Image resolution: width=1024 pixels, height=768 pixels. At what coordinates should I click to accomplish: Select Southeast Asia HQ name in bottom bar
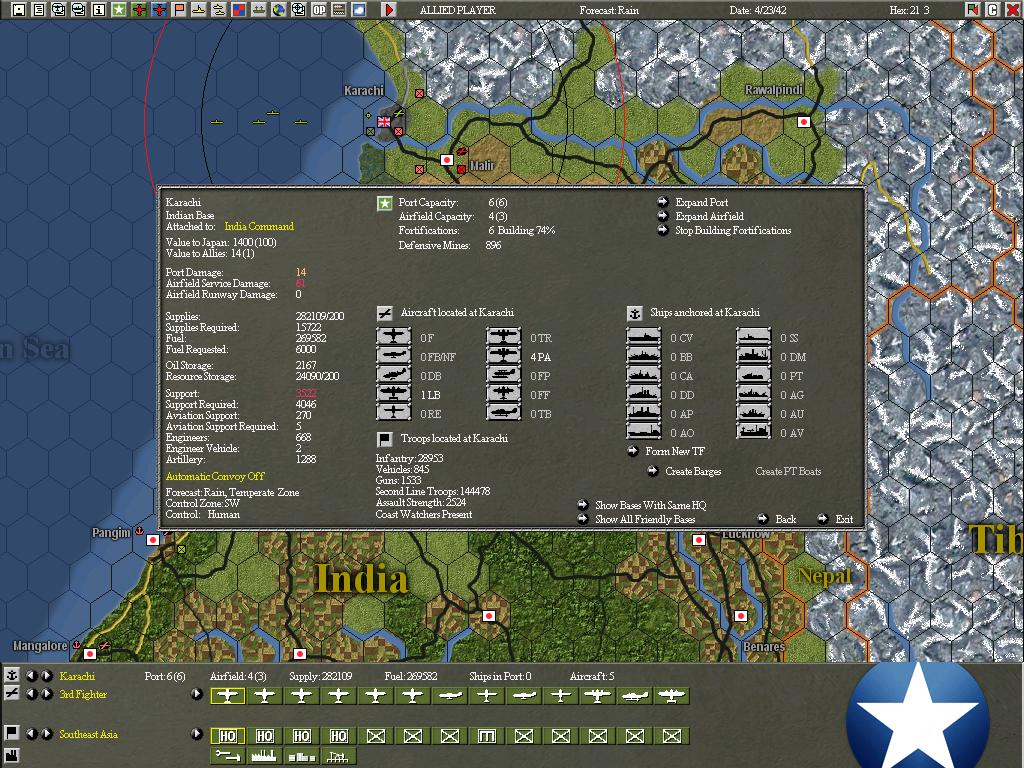(88, 734)
